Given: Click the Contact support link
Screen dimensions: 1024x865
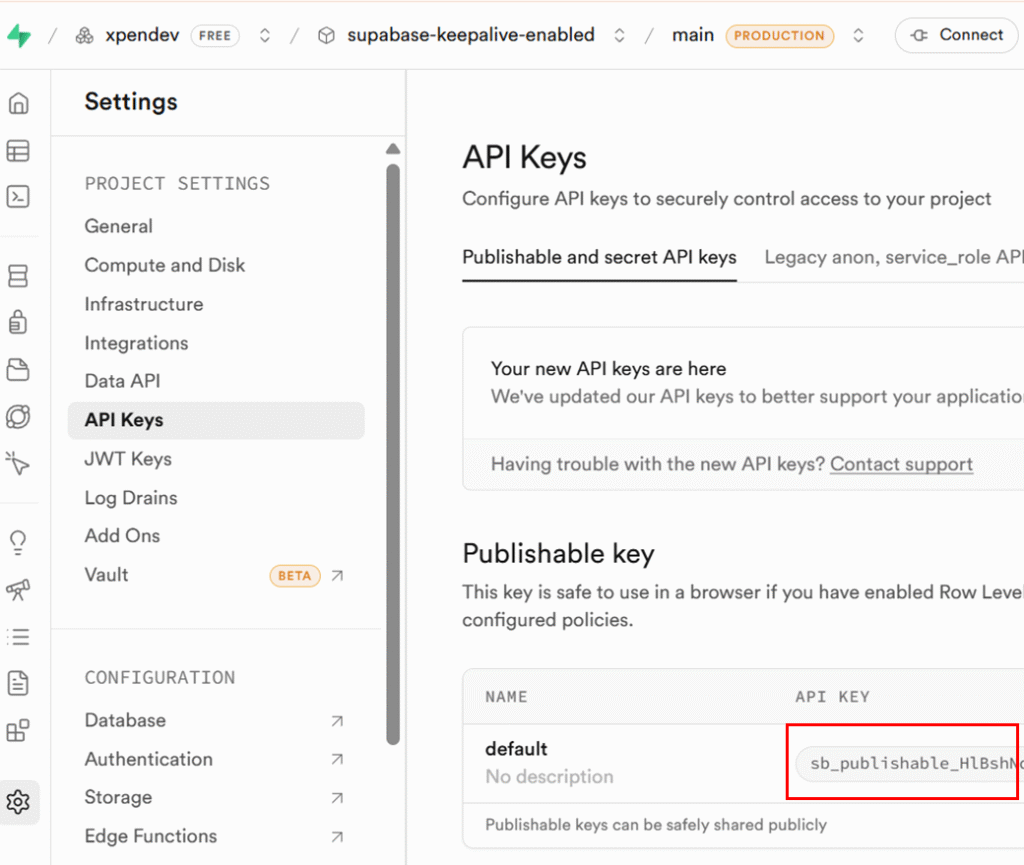Looking at the screenshot, I should pos(901,464).
